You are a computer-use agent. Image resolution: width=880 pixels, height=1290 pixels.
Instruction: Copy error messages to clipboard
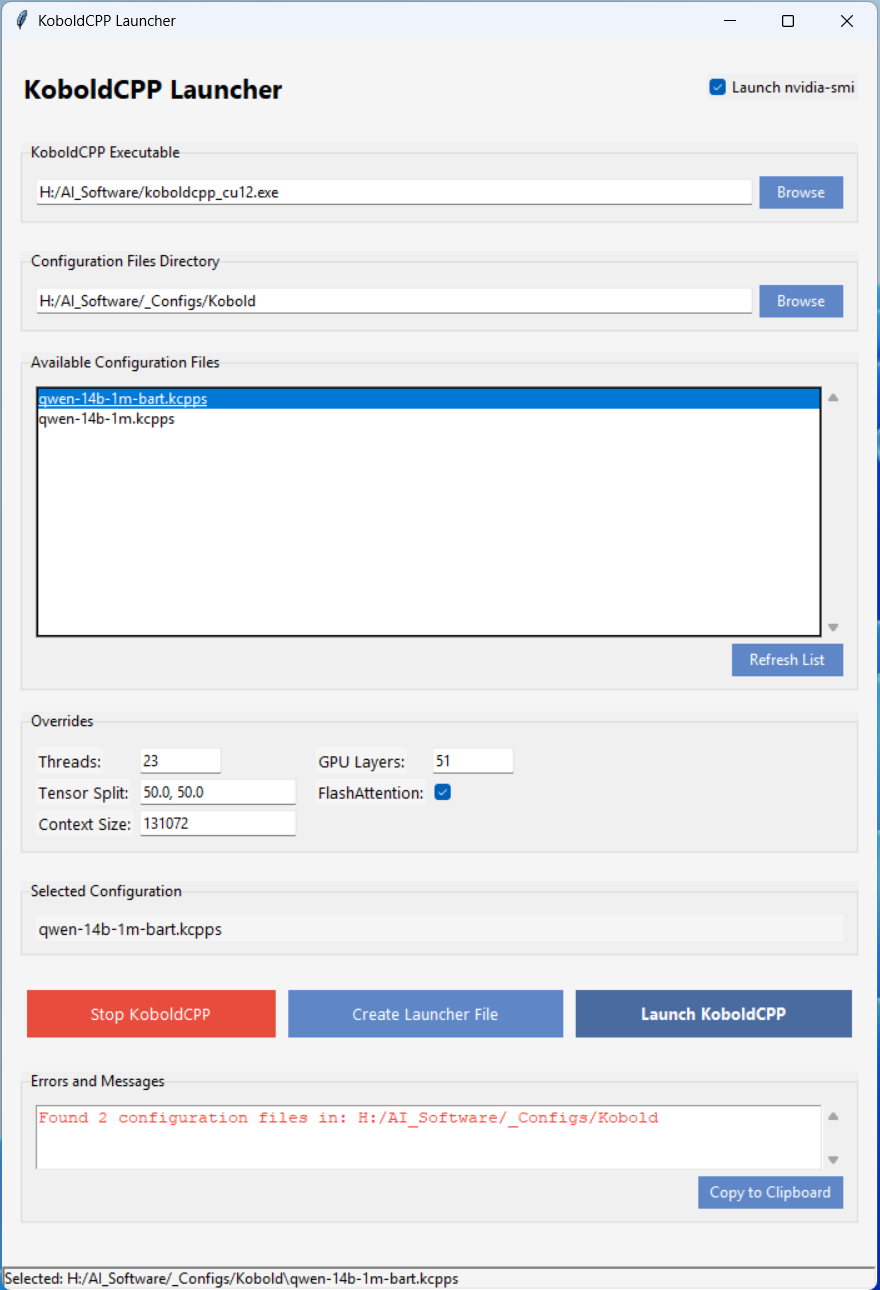coord(770,1192)
